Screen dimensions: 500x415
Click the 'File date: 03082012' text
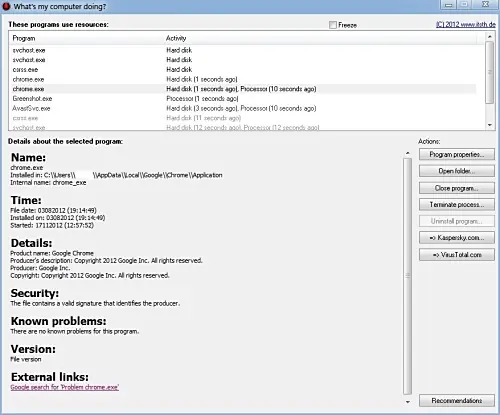coord(54,210)
